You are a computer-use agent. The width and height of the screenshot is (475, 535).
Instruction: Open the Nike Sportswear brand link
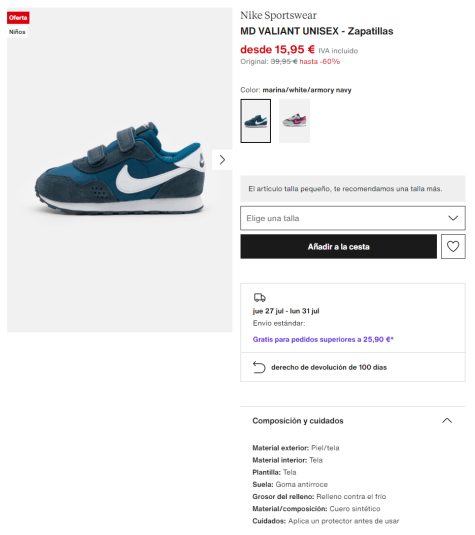[x=278, y=15]
